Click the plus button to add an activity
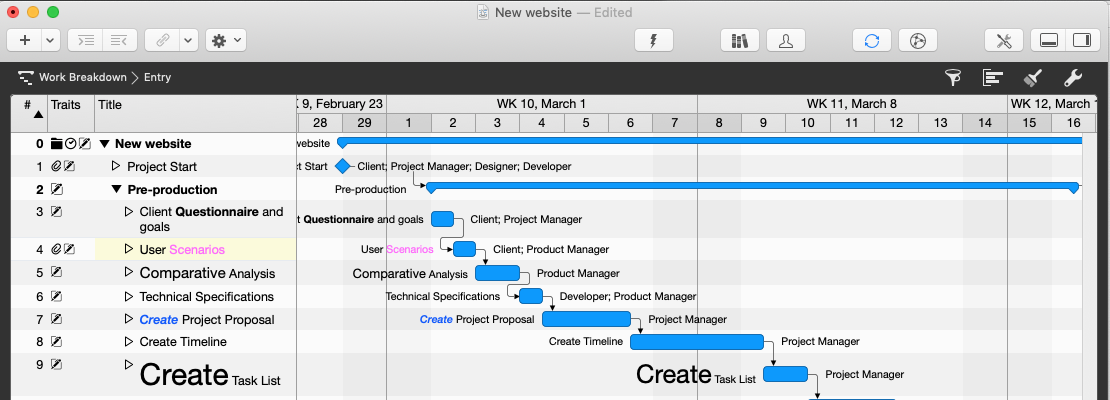Screen dimensions: 1110x400 click(x=24, y=40)
